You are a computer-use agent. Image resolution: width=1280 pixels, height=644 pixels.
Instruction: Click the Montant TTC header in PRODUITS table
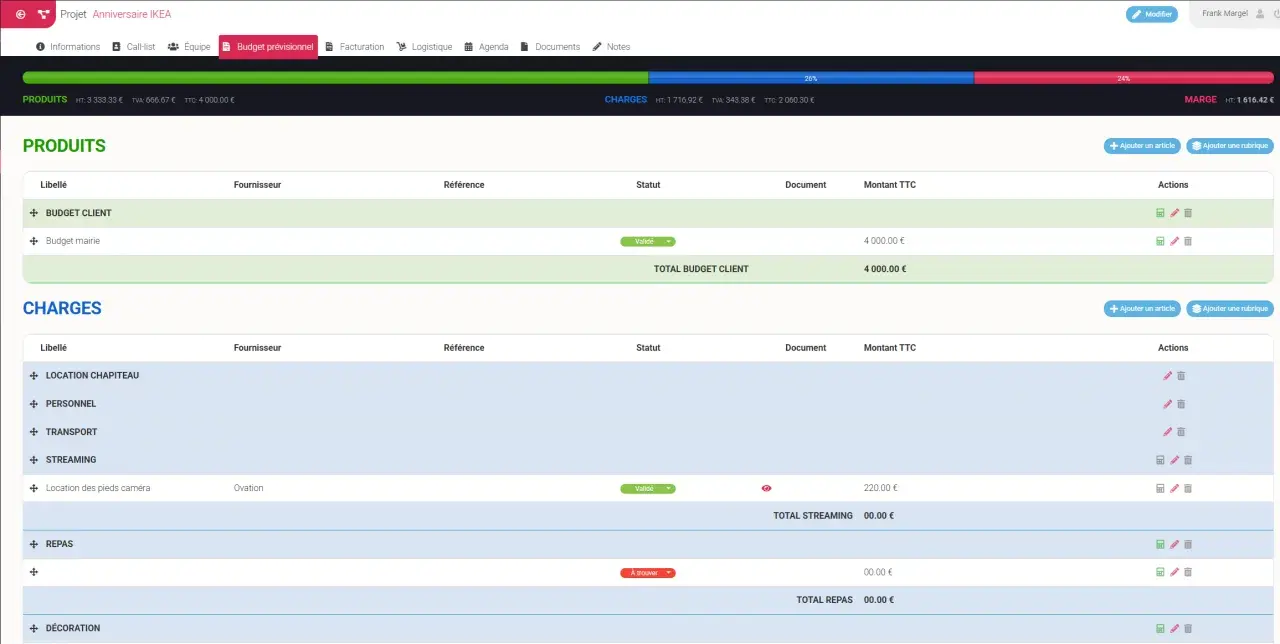[x=890, y=185]
